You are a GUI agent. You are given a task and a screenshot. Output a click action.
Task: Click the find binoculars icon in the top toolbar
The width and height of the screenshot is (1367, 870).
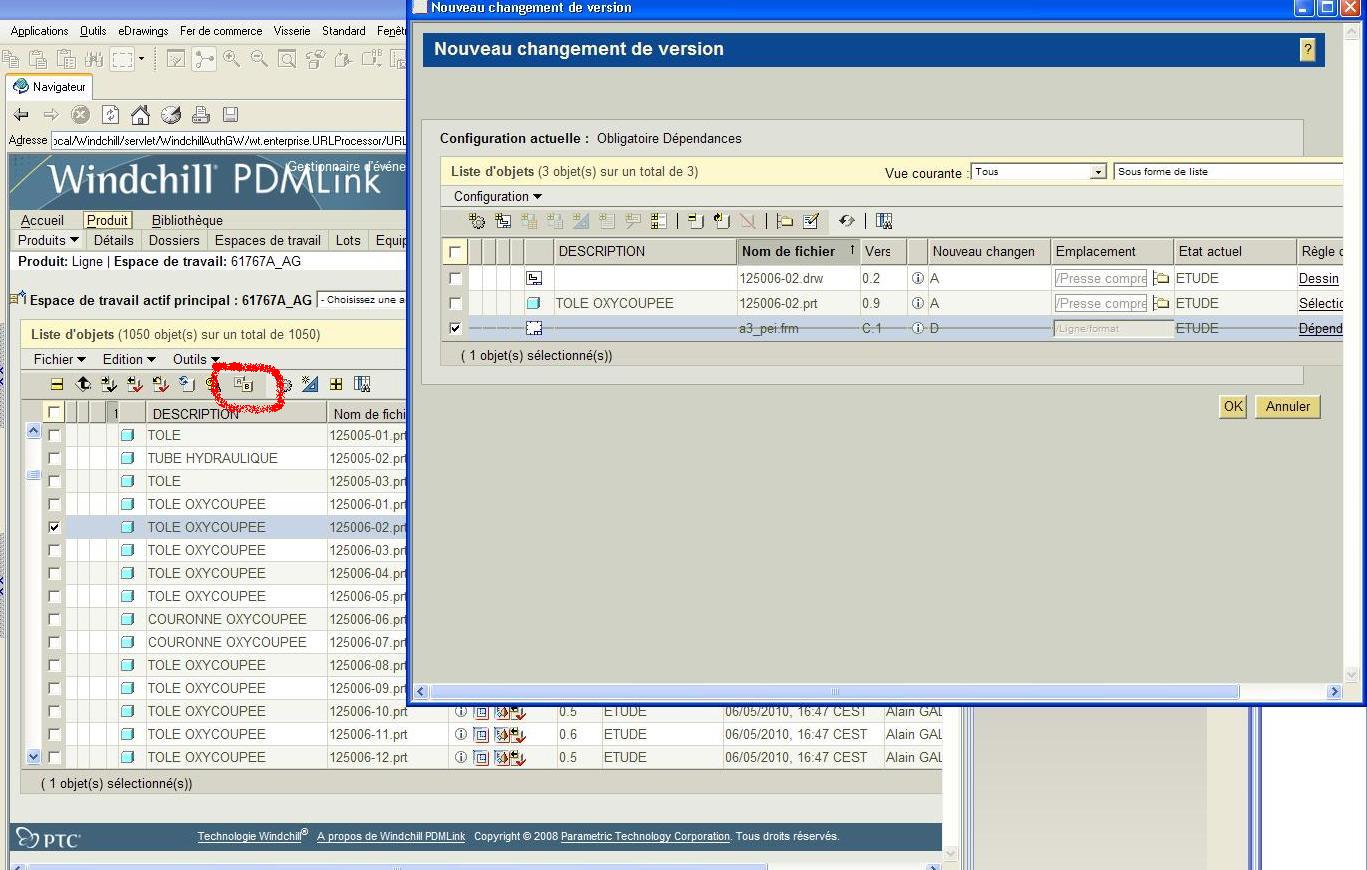(x=94, y=59)
